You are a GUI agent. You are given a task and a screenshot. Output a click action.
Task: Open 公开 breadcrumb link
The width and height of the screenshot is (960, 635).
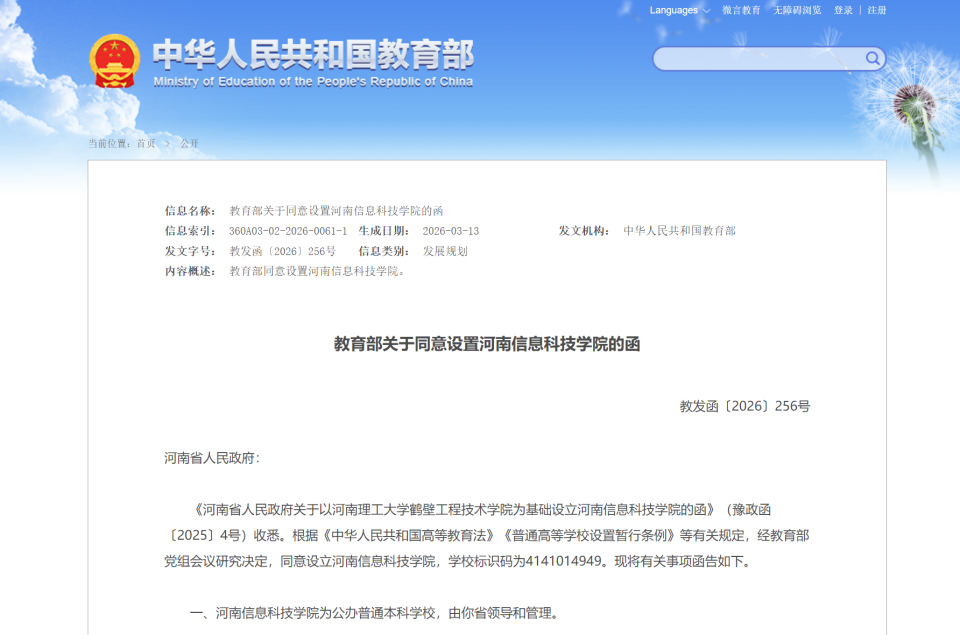point(189,143)
